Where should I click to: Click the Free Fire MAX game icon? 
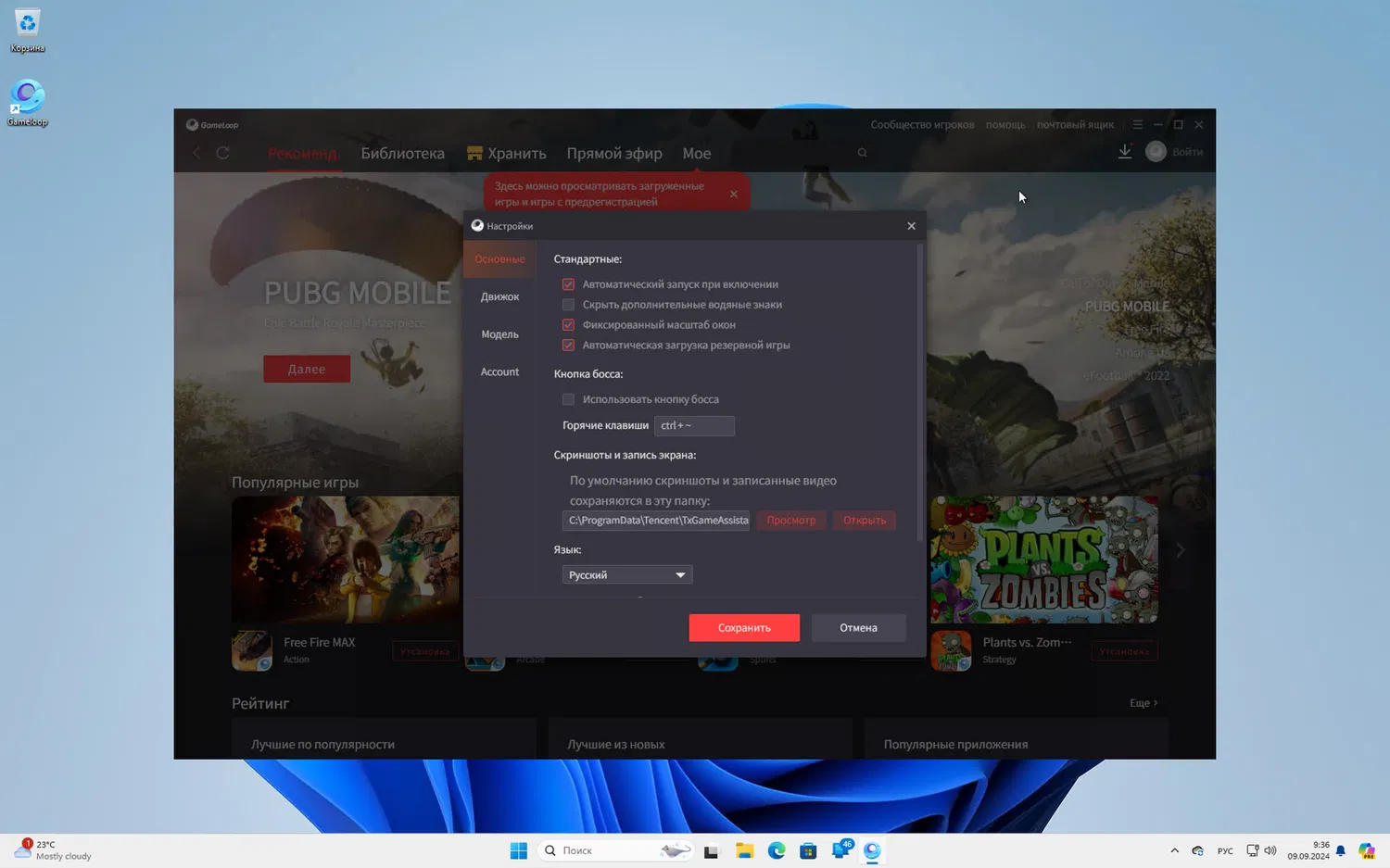pyautogui.click(x=252, y=650)
